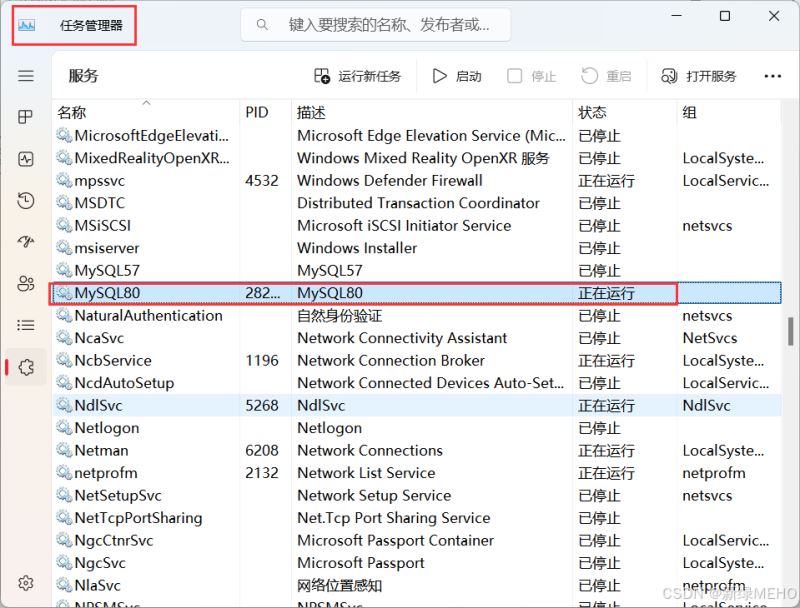
Task: Click 打开服务 (Open Services)
Action: point(698,76)
